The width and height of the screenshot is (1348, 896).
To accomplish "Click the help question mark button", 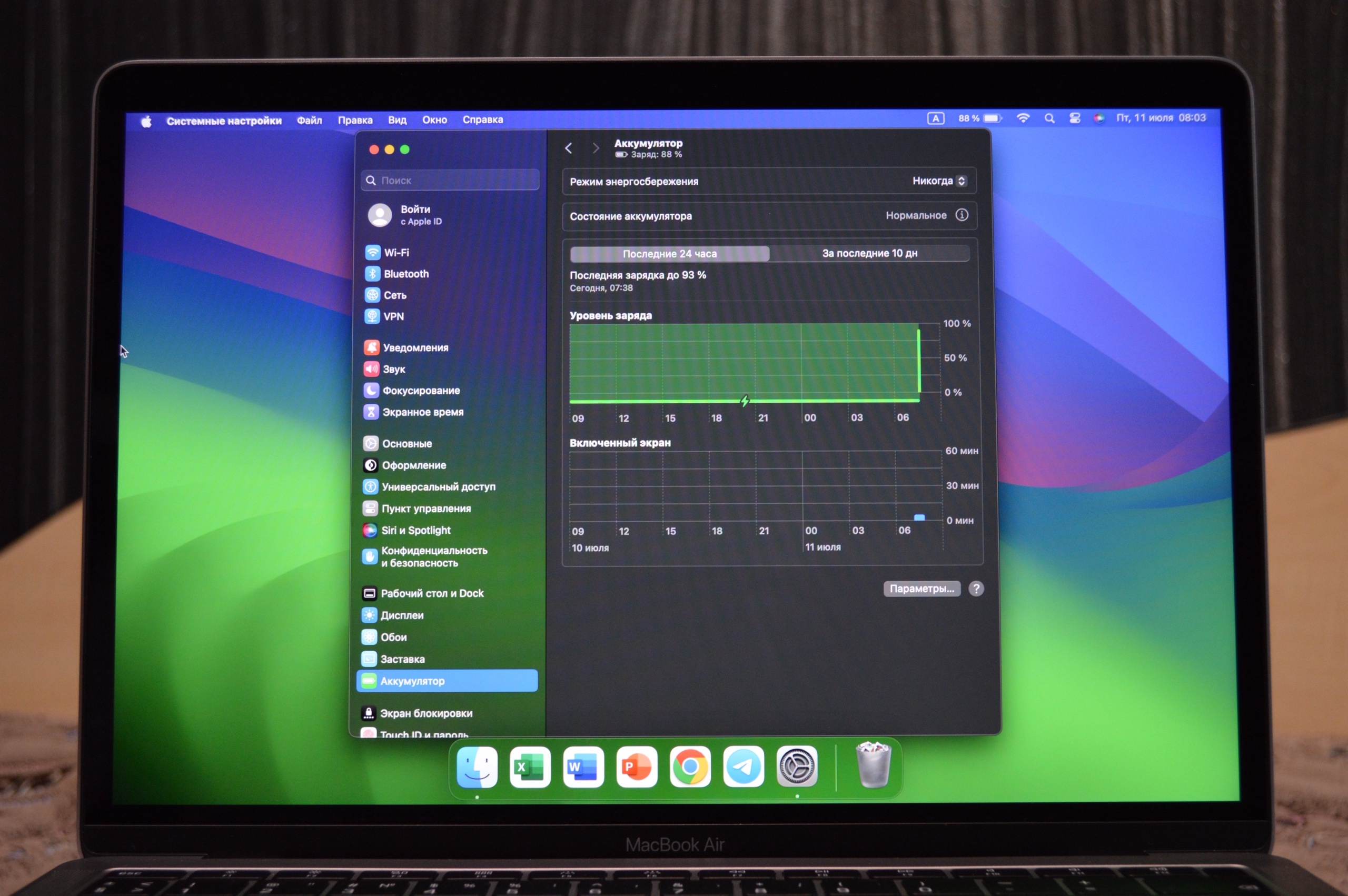I will pyautogui.click(x=977, y=589).
